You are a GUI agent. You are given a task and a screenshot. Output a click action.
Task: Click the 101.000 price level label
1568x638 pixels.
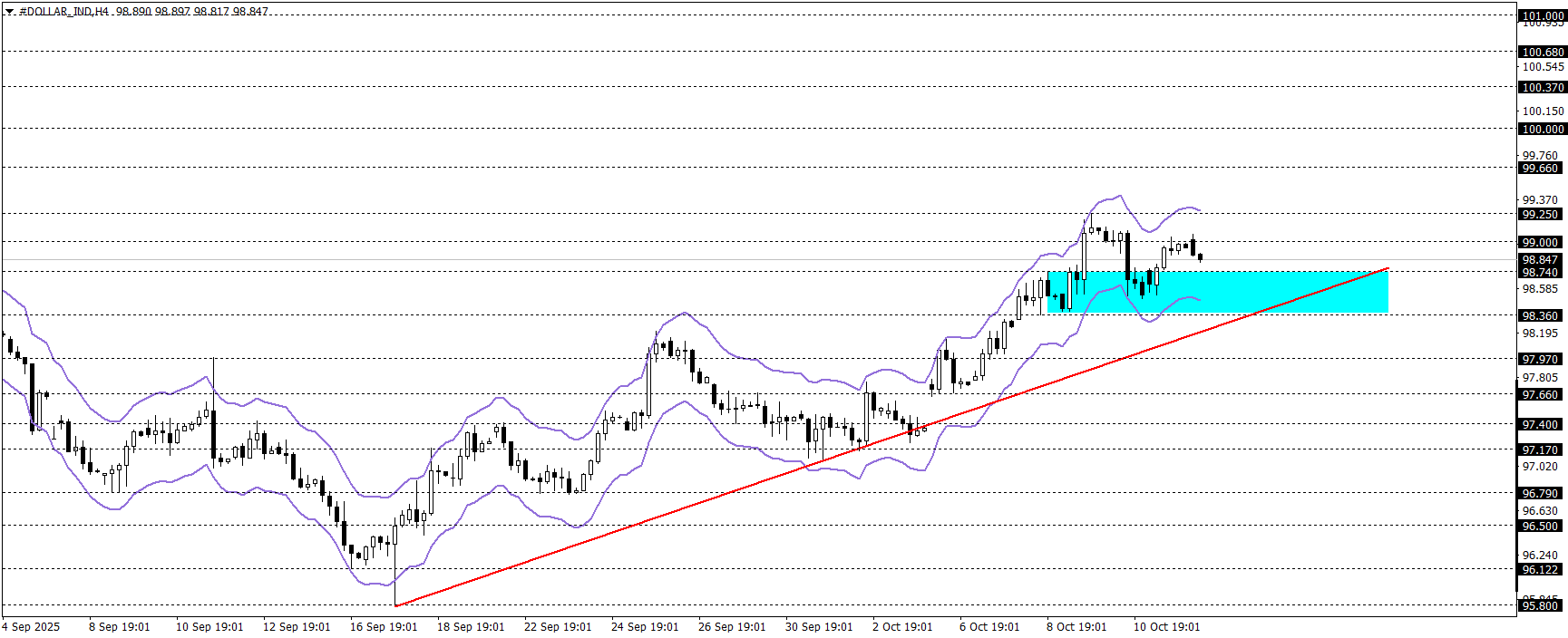coord(1542,15)
